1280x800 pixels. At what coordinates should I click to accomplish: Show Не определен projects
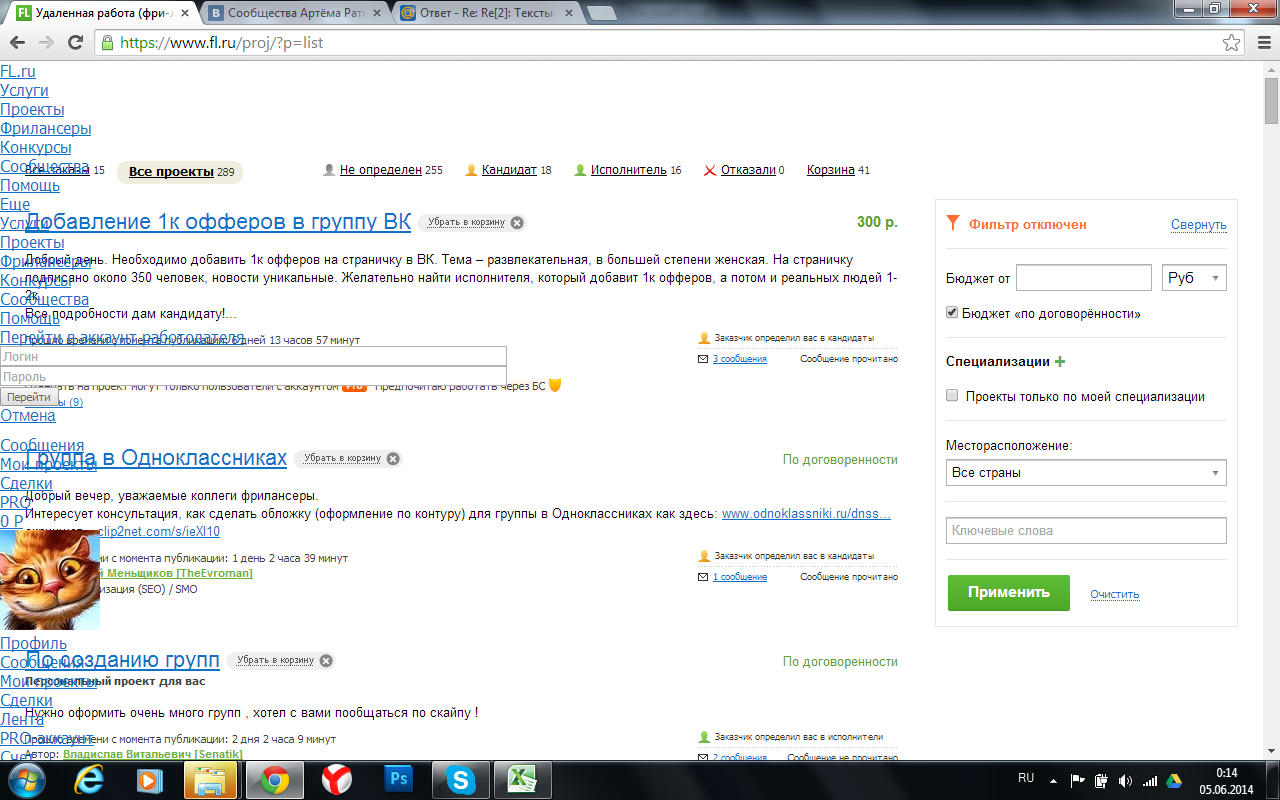coord(381,170)
